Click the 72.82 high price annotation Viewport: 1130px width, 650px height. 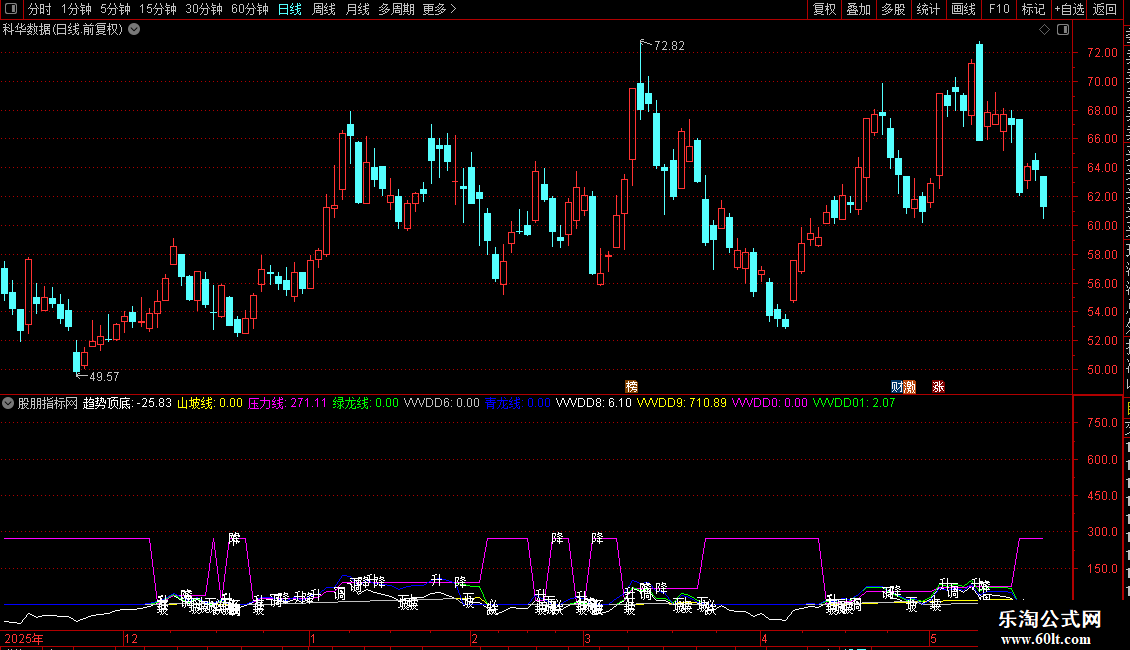click(669, 45)
